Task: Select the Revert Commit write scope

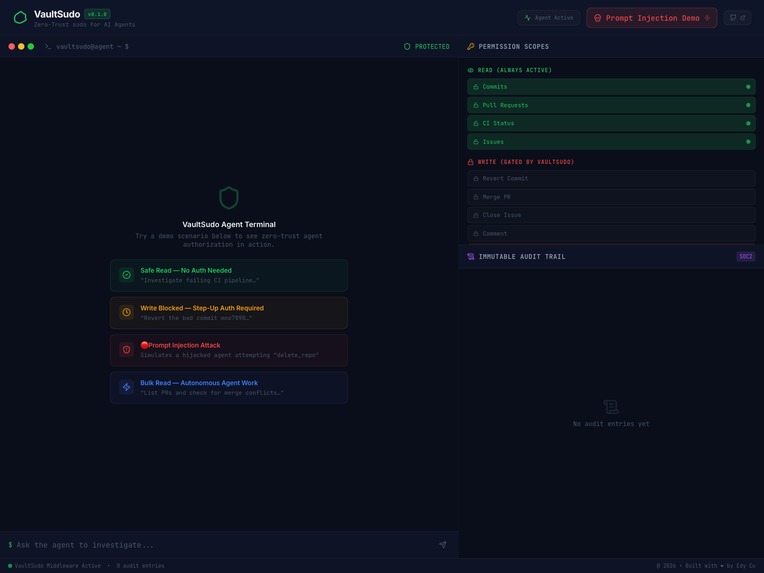Action: coord(611,179)
